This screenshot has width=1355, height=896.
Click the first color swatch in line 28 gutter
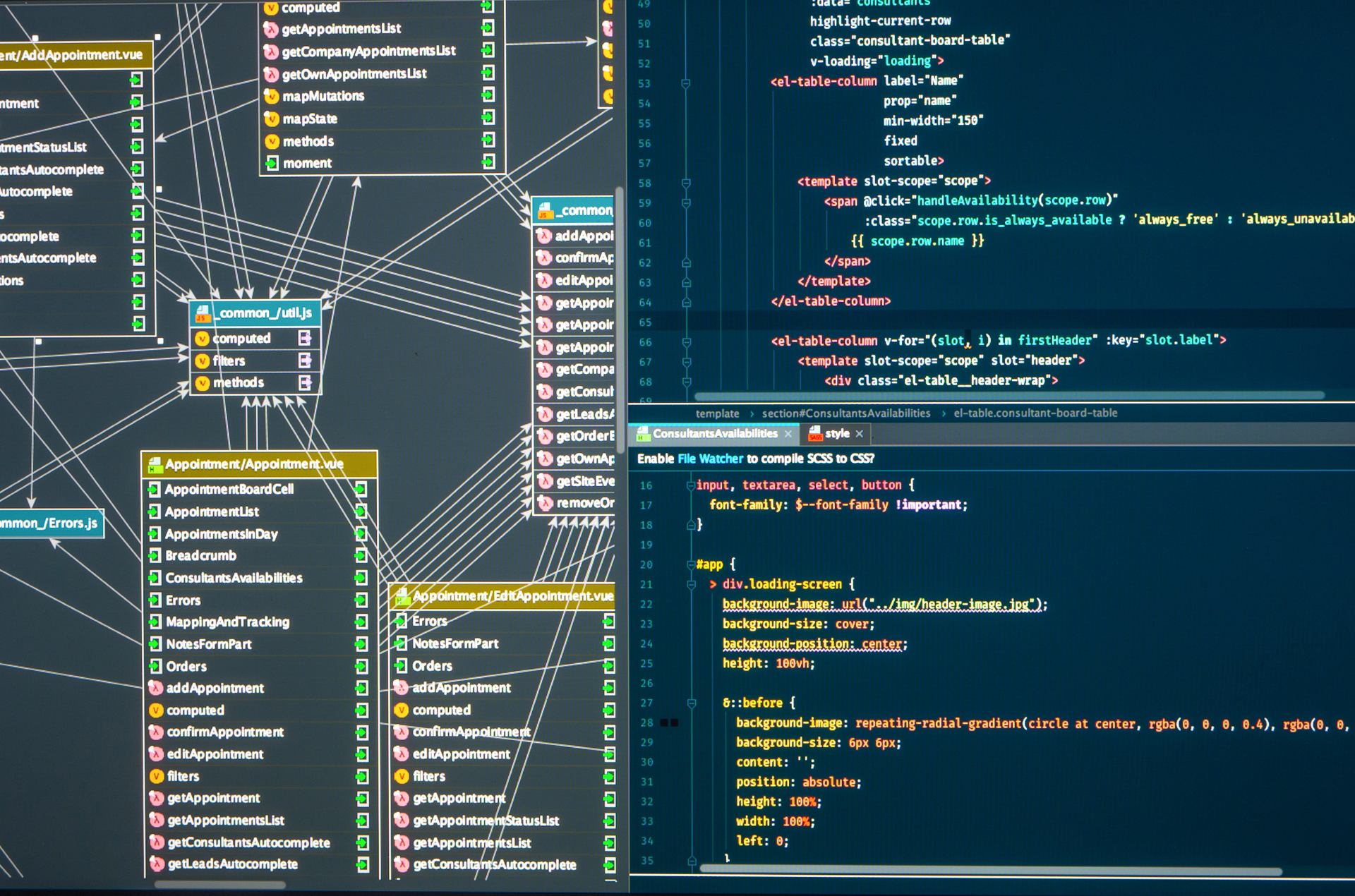click(664, 722)
